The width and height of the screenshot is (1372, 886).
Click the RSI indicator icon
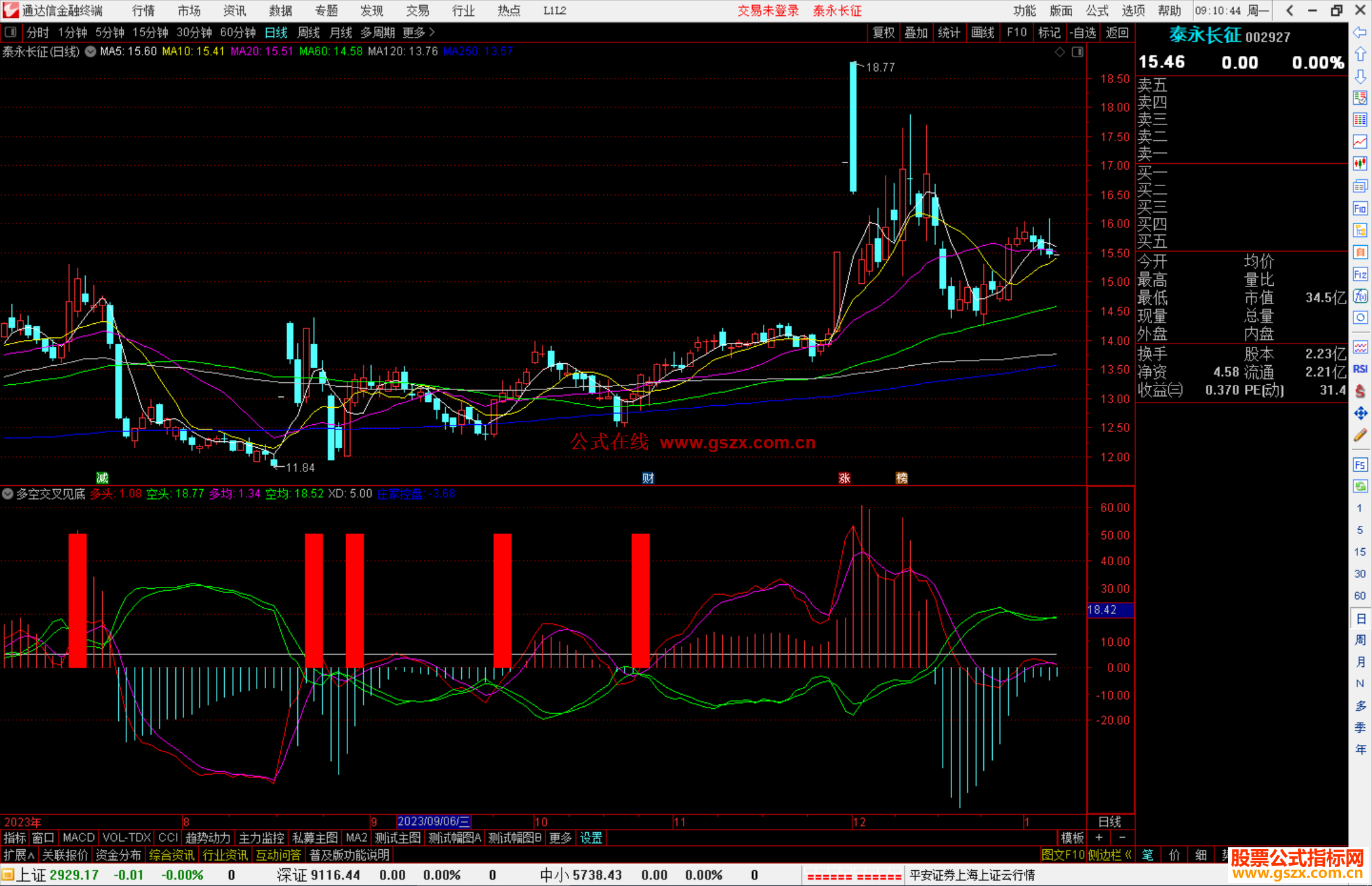pyautogui.click(x=1360, y=369)
